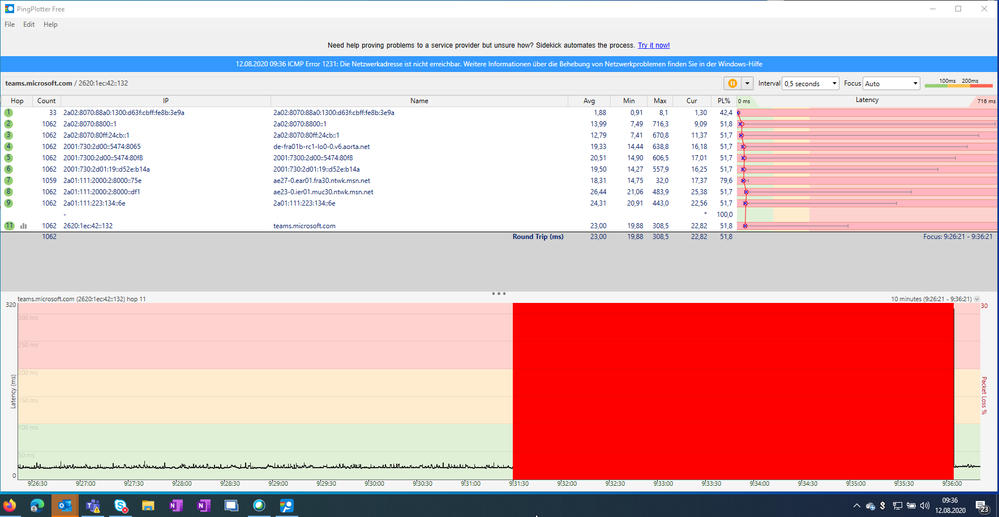Sort by the Hop column header
This screenshot has width=999, height=517.
click(17, 101)
